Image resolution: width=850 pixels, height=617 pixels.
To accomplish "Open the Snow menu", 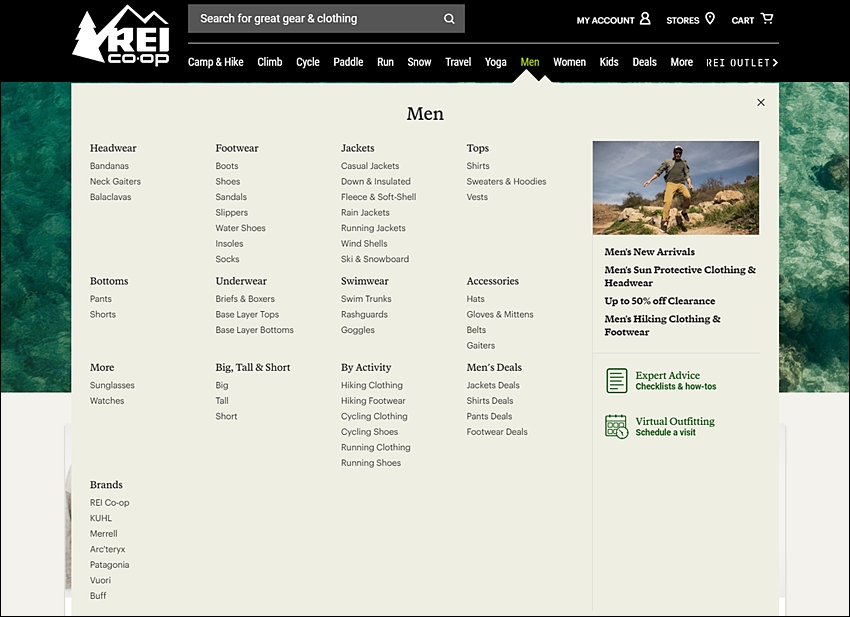I will click(x=419, y=62).
